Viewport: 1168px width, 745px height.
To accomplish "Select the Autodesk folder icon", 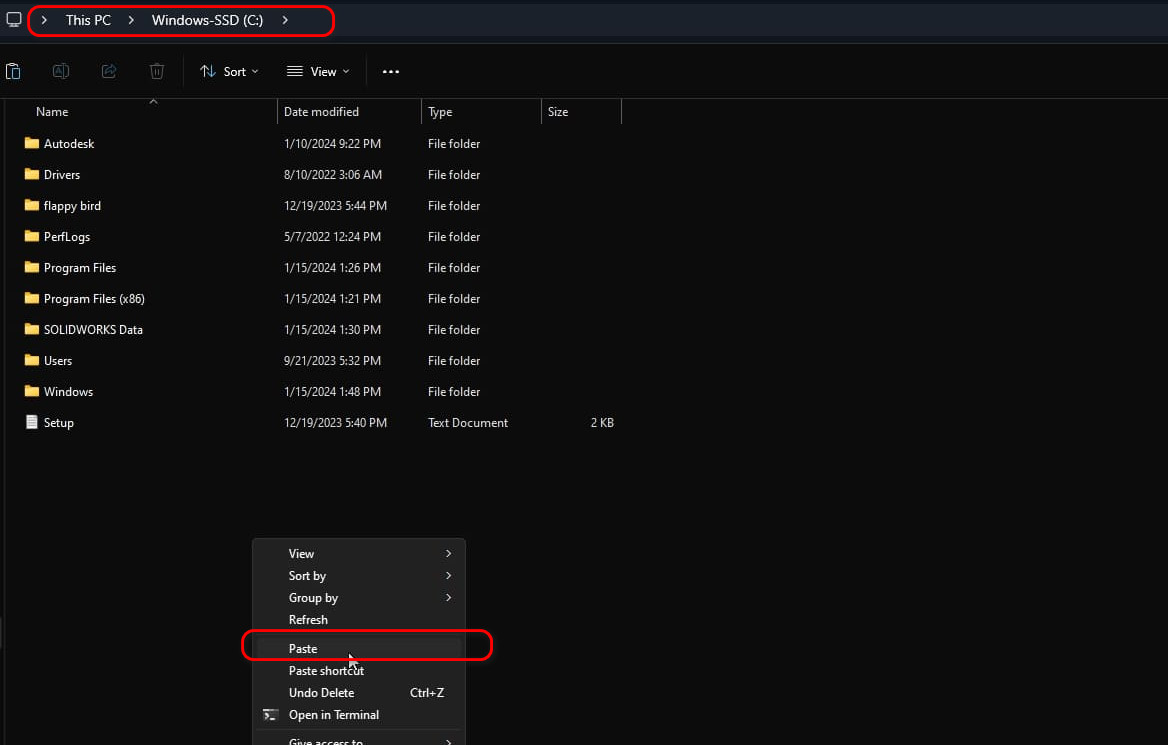I will [31, 143].
